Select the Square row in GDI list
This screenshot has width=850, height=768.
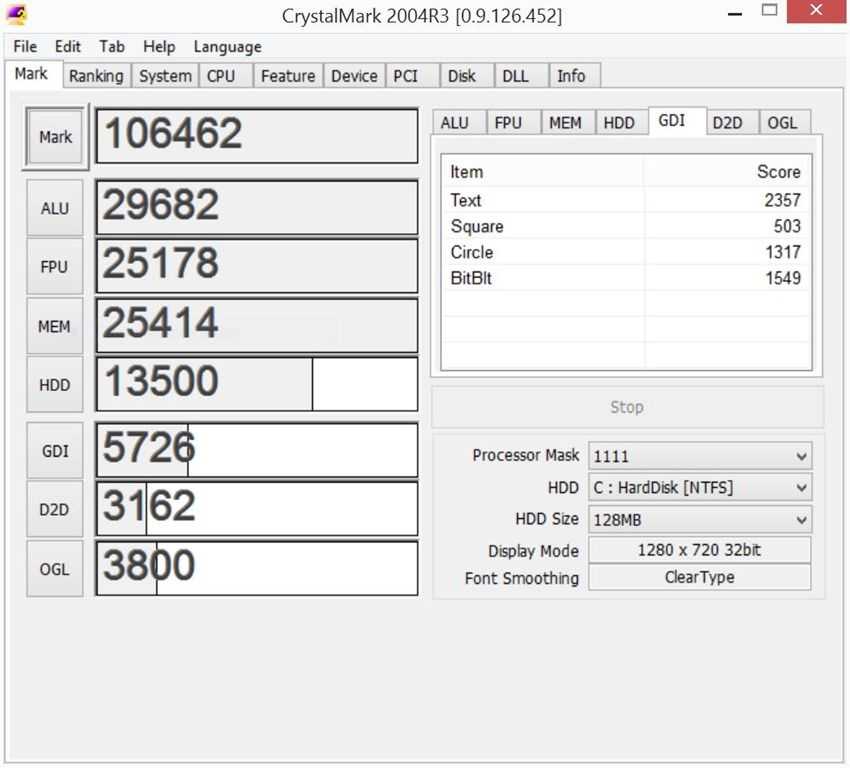coord(627,226)
